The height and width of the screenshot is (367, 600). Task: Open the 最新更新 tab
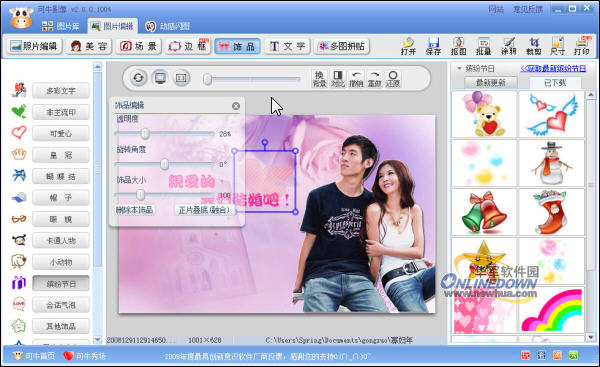point(491,82)
